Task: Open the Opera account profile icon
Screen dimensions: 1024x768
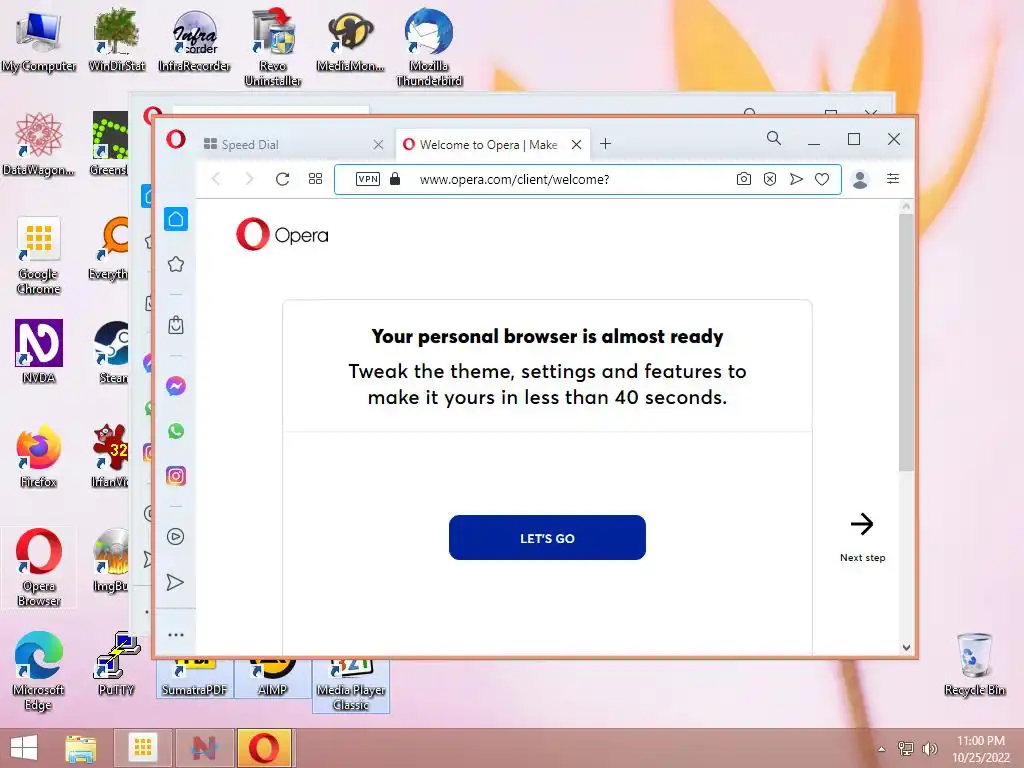Action: pos(860,179)
